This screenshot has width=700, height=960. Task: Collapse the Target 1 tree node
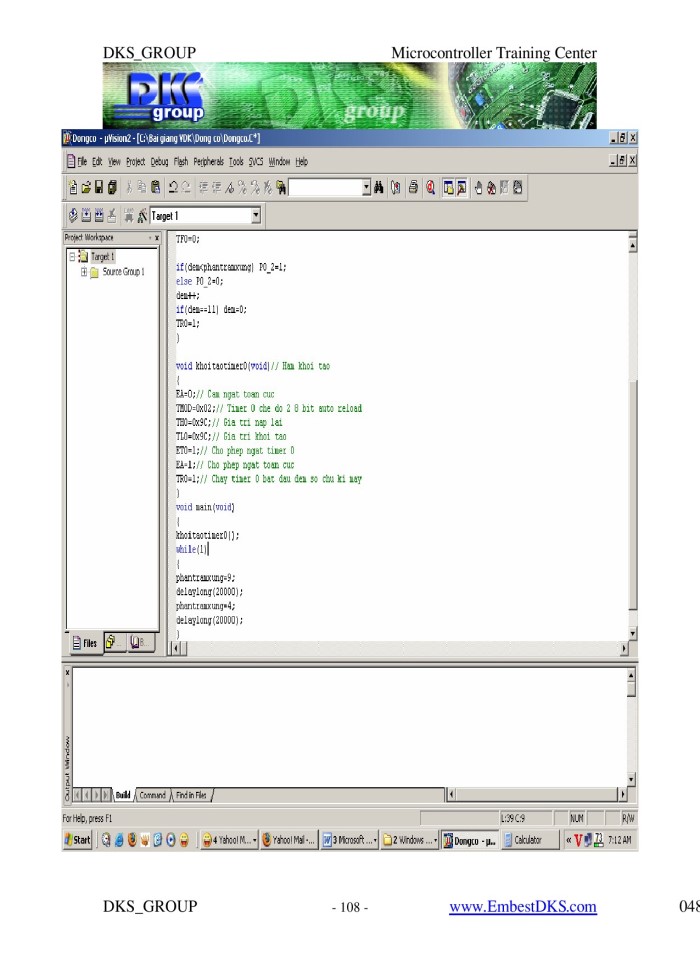point(73,257)
